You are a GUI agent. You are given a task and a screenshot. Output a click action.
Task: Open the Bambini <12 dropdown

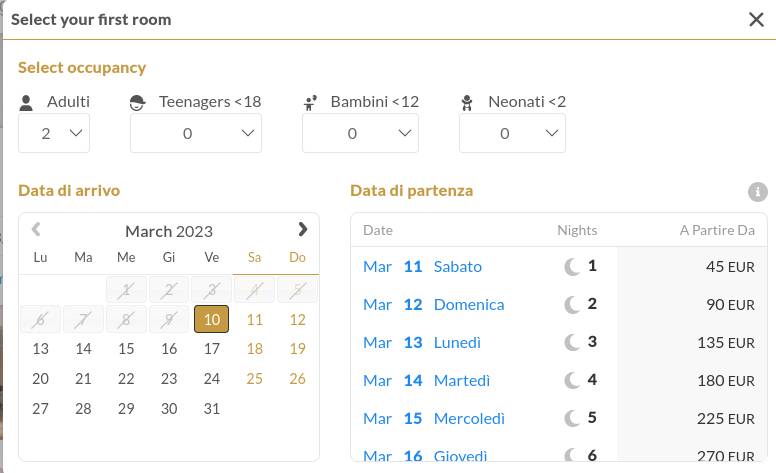click(x=360, y=133)
